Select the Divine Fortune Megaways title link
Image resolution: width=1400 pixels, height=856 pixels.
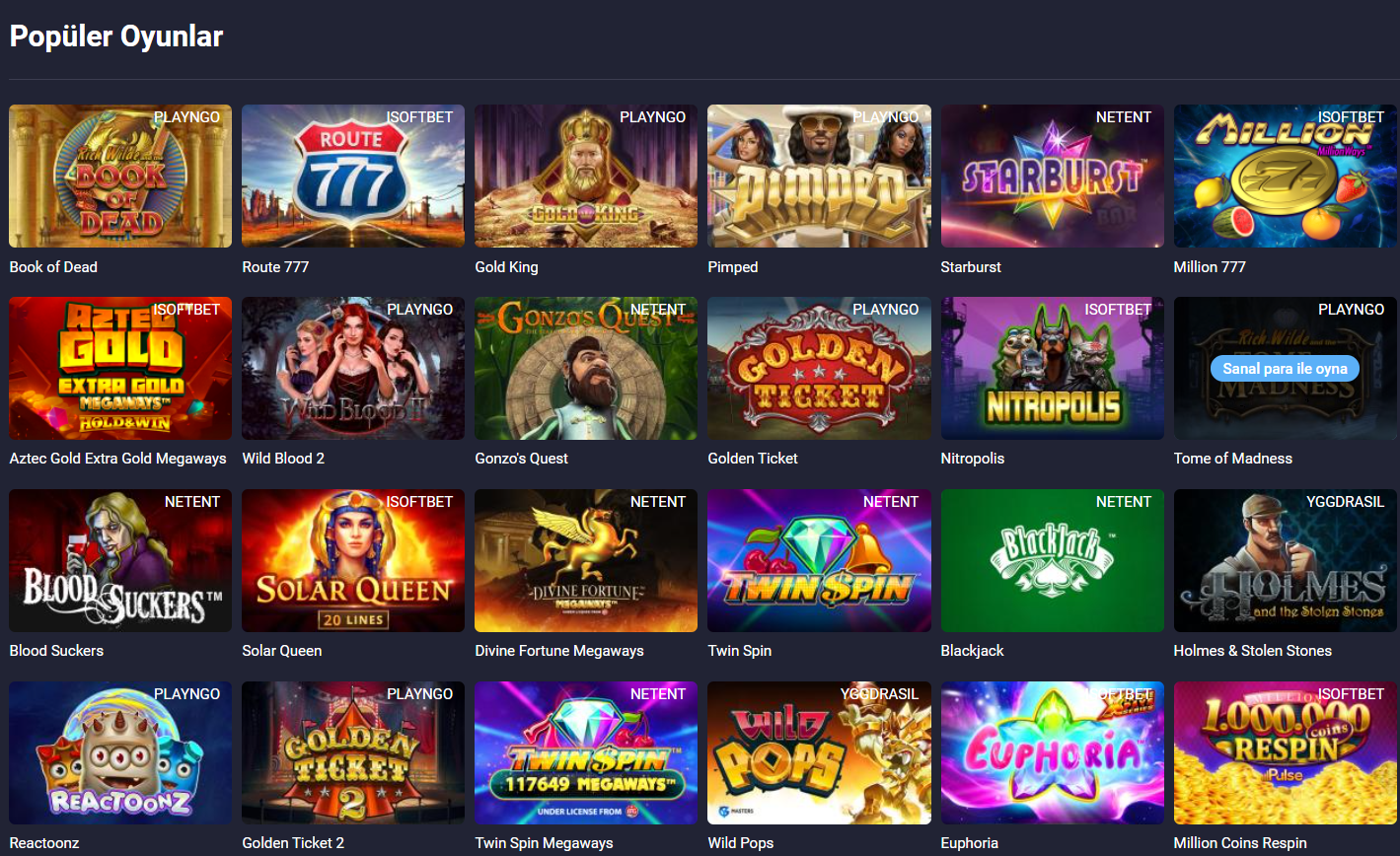tap(559, 650)
